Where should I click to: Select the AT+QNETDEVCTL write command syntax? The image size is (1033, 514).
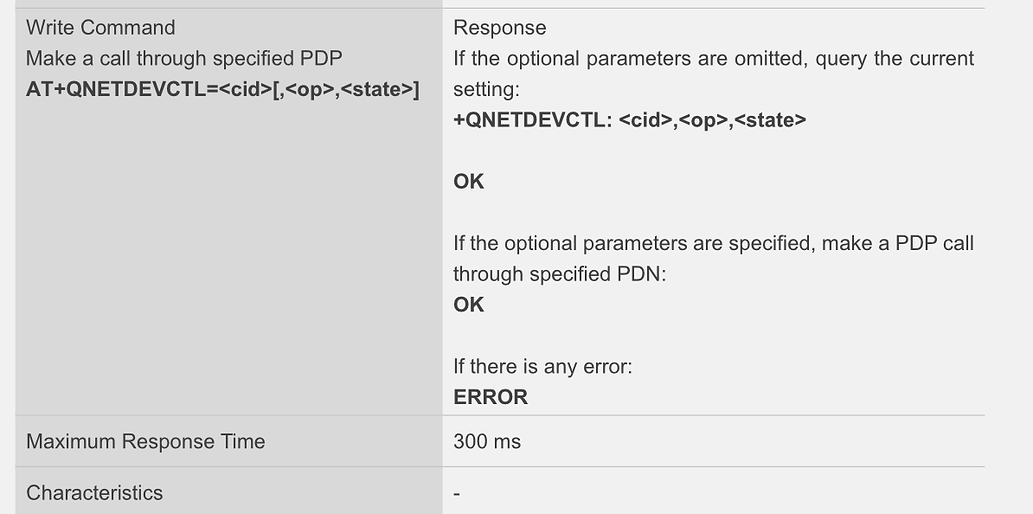point(222,90)
